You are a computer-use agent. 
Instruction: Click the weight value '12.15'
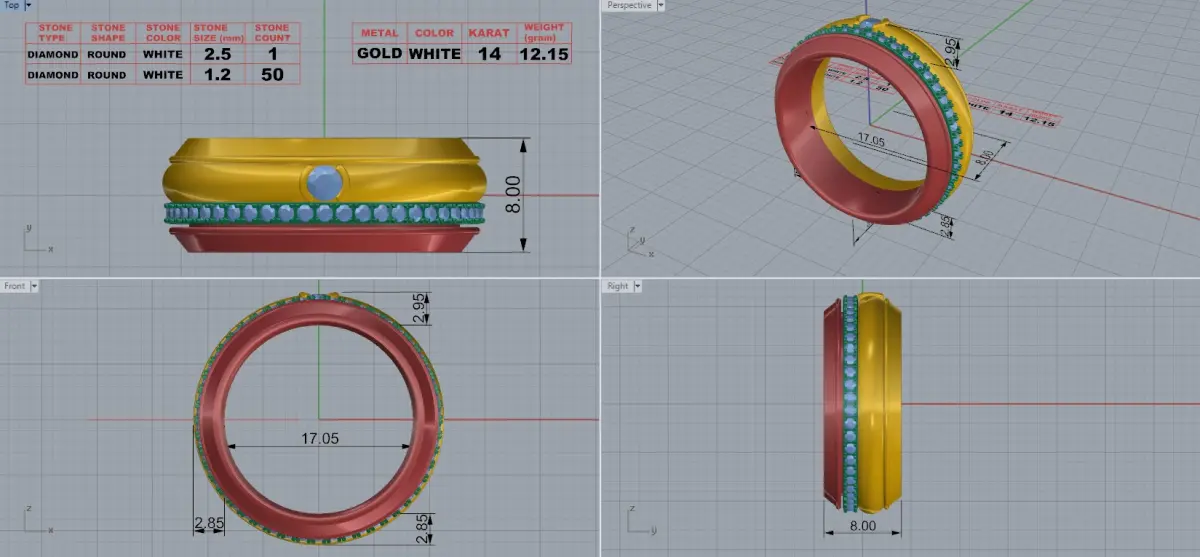pos(544,54)
